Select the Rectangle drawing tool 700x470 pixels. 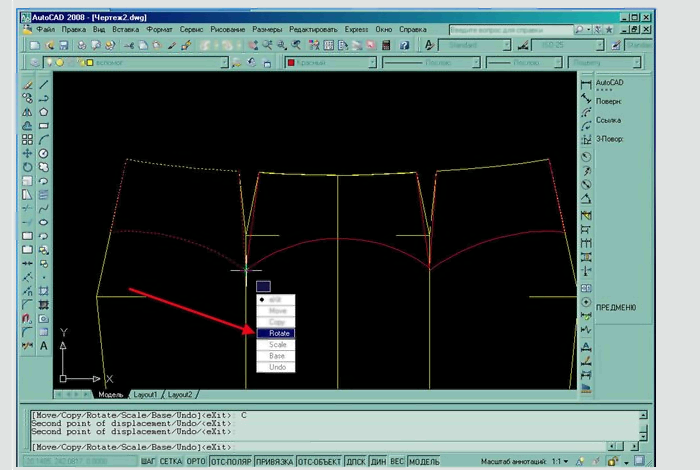click(44, 126)
